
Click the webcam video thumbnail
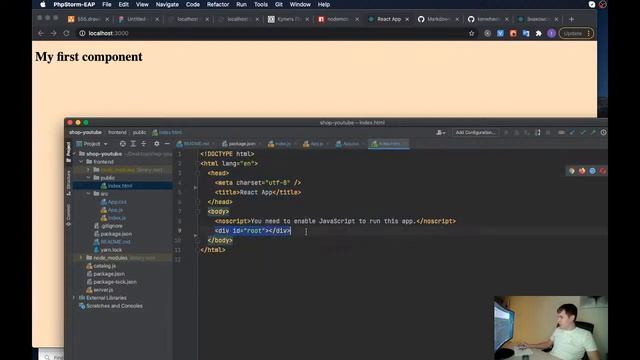tap(551, 328)
